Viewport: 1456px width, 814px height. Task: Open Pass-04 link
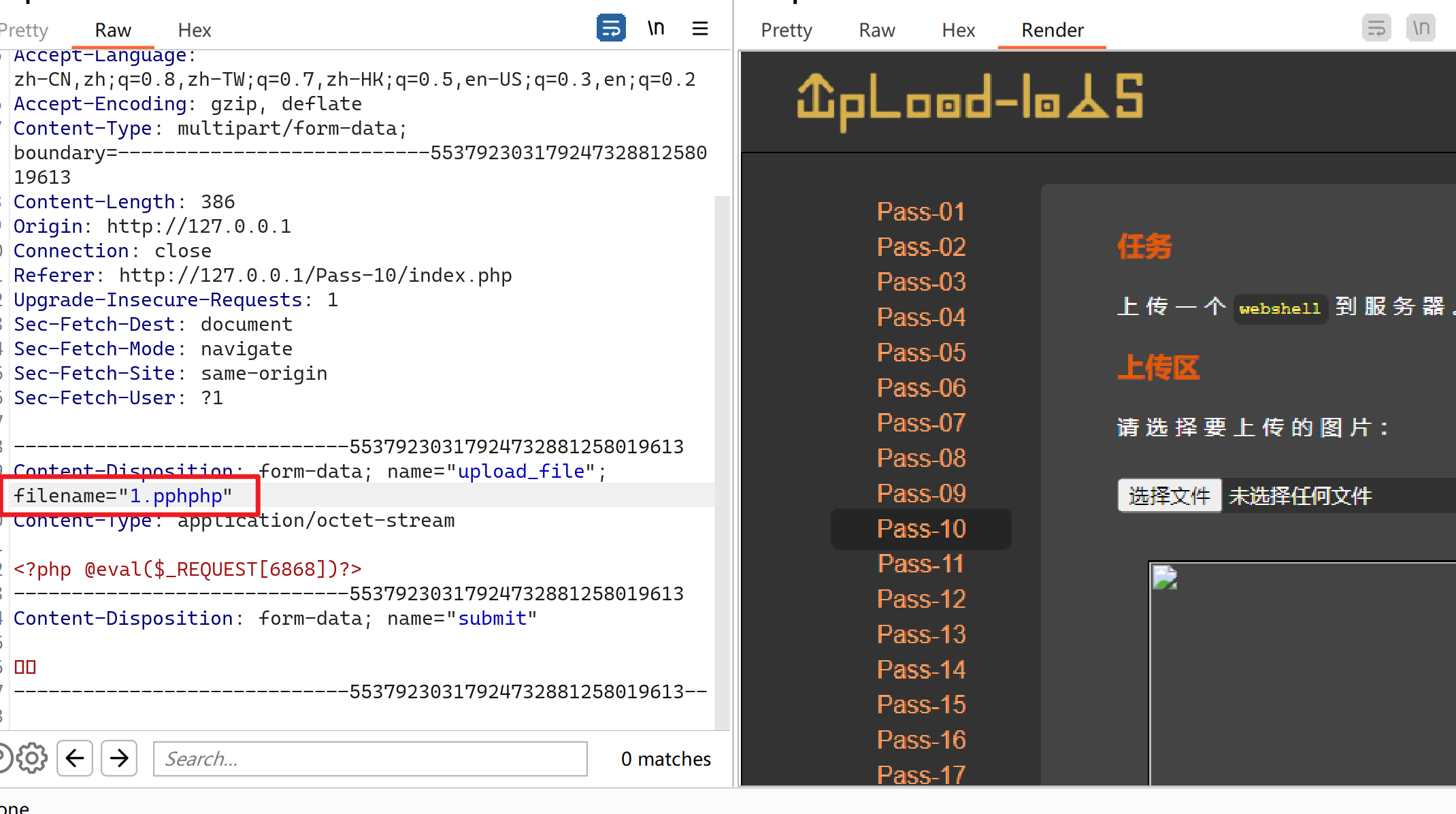click(x=921, y=317)
